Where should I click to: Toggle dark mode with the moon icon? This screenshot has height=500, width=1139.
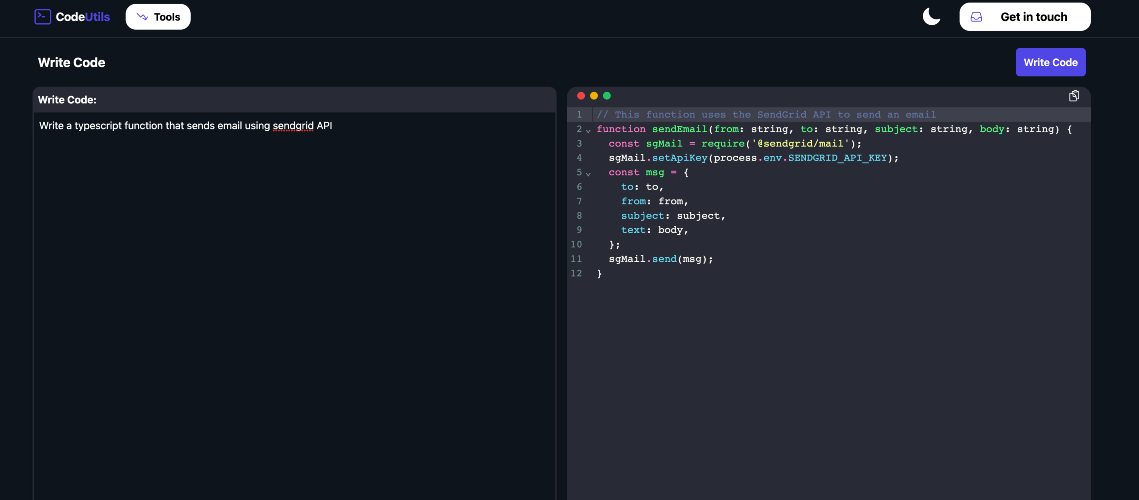tap(931, 17)
